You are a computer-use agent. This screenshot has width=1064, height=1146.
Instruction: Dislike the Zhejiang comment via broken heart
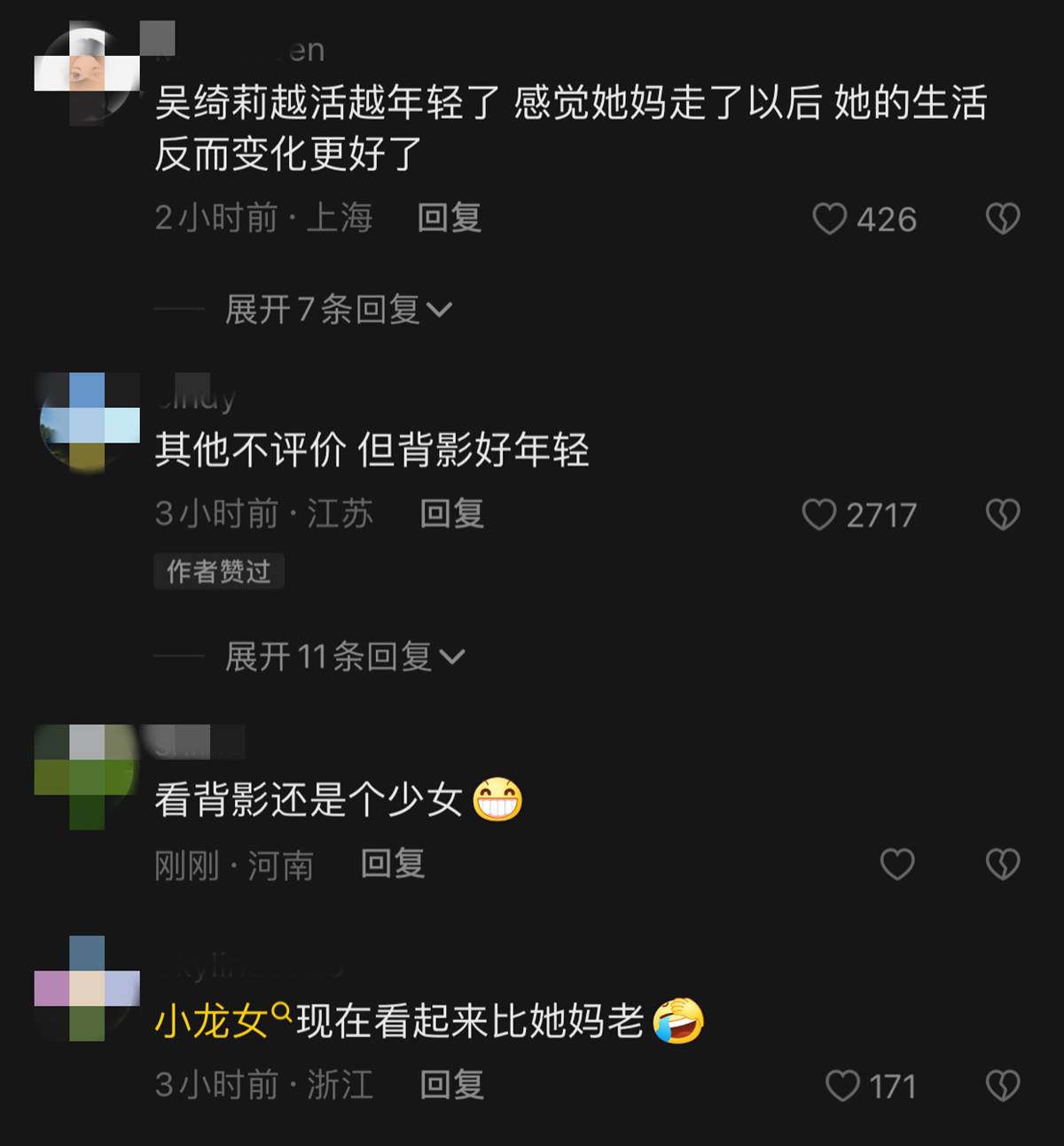click(x=1003, y=1086)
